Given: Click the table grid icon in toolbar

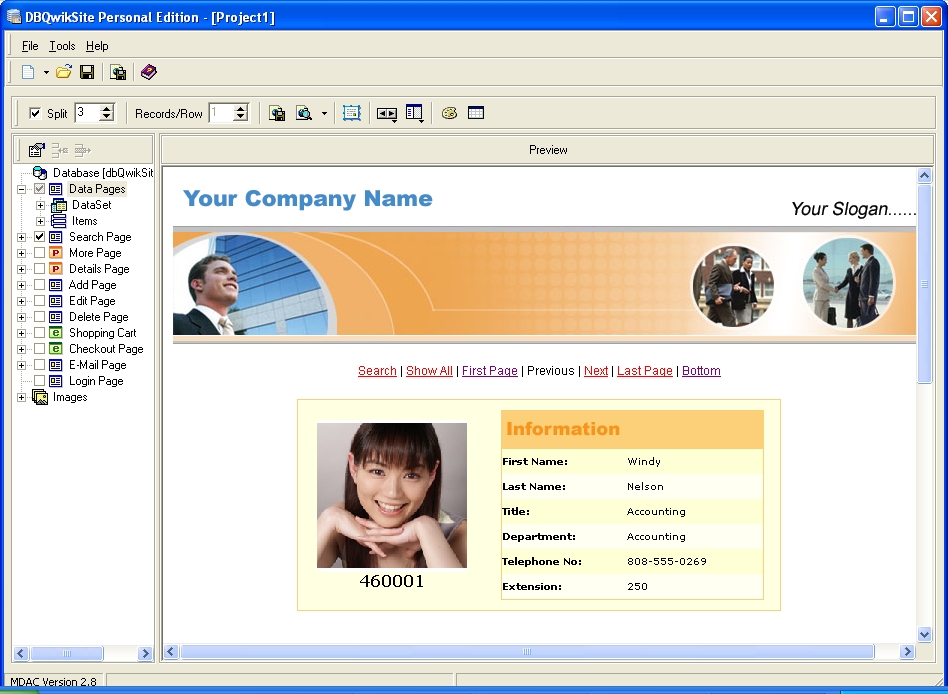Looking at the screenshot, I should pos(476,113).
